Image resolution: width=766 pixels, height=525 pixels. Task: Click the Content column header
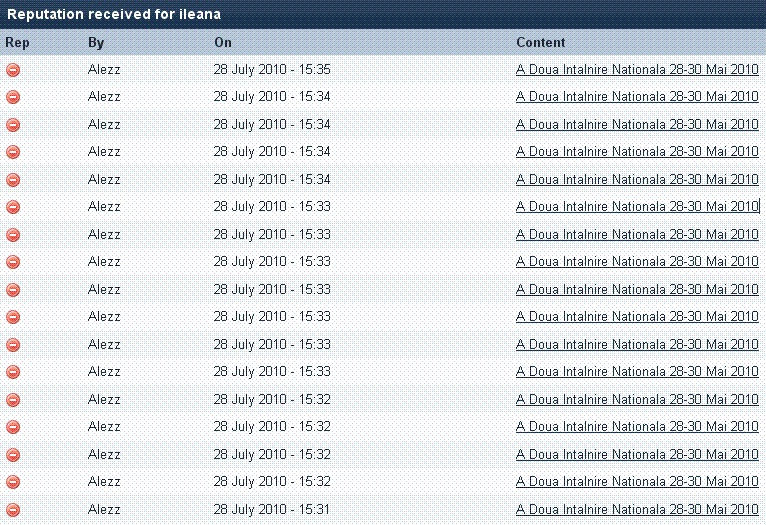pos(540,43)
